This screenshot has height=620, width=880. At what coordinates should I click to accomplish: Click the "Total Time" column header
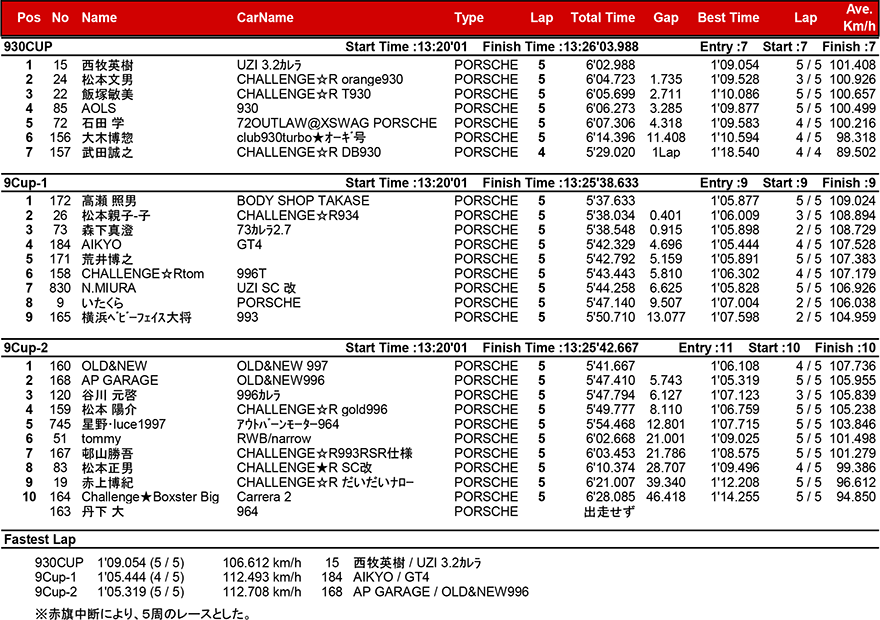(x=603, y=17)
